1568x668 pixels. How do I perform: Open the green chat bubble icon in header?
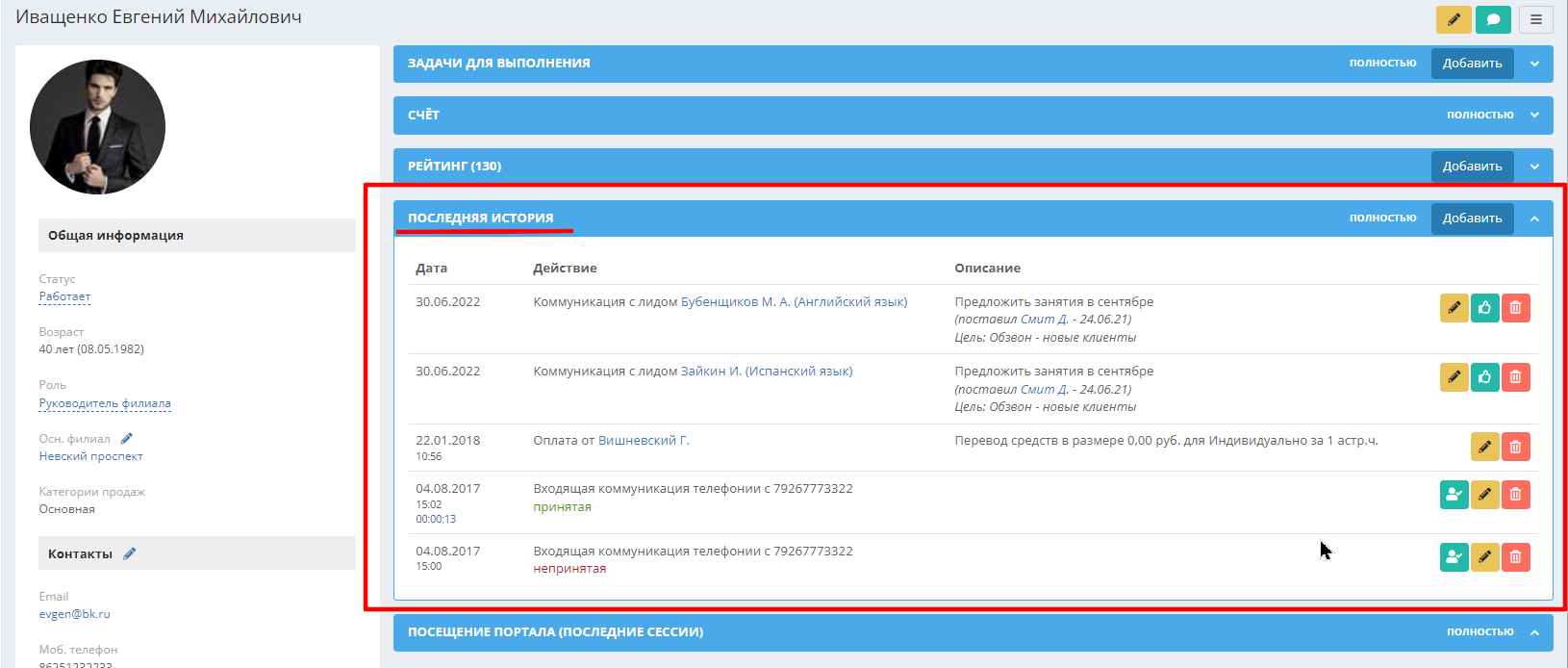pyautogui.click(x=1493, y=19)
